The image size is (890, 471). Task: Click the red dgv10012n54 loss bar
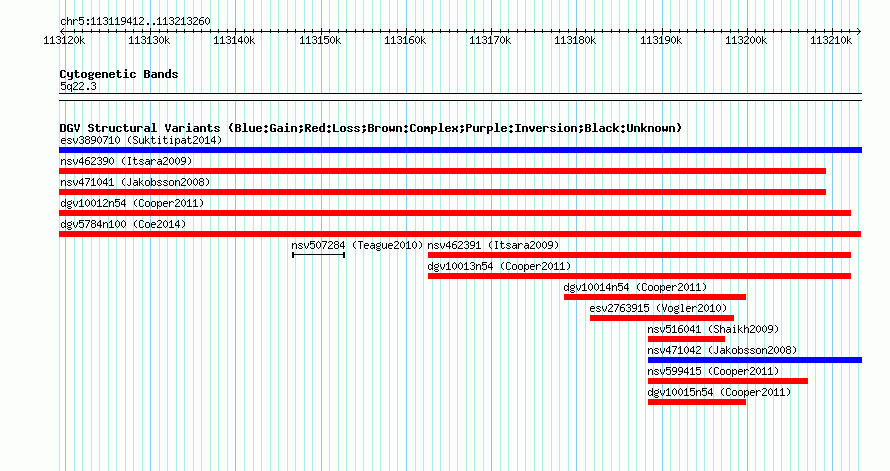pyautogui.click(x=455, y=213)
